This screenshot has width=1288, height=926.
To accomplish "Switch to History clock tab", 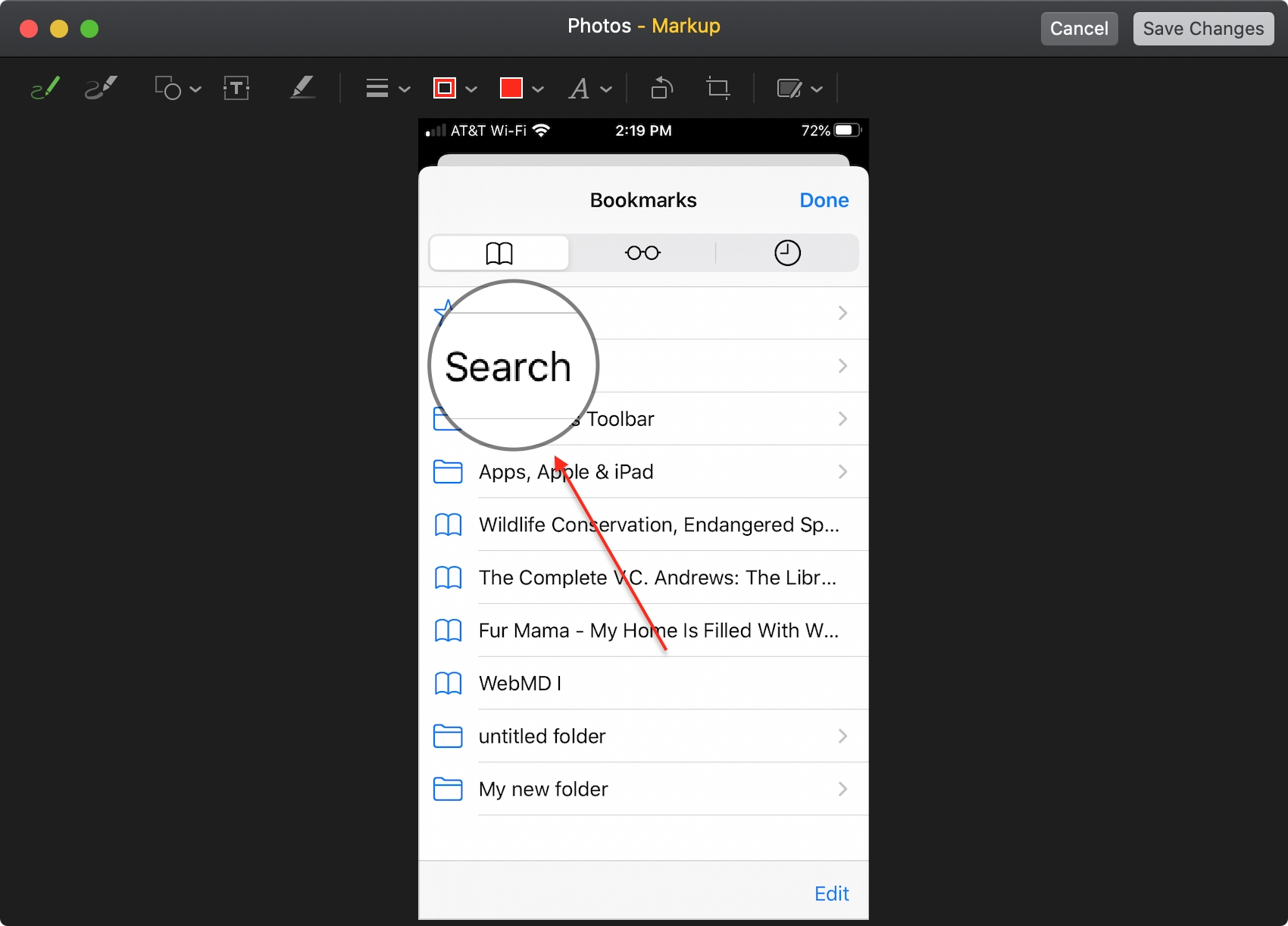I will 787,253.
